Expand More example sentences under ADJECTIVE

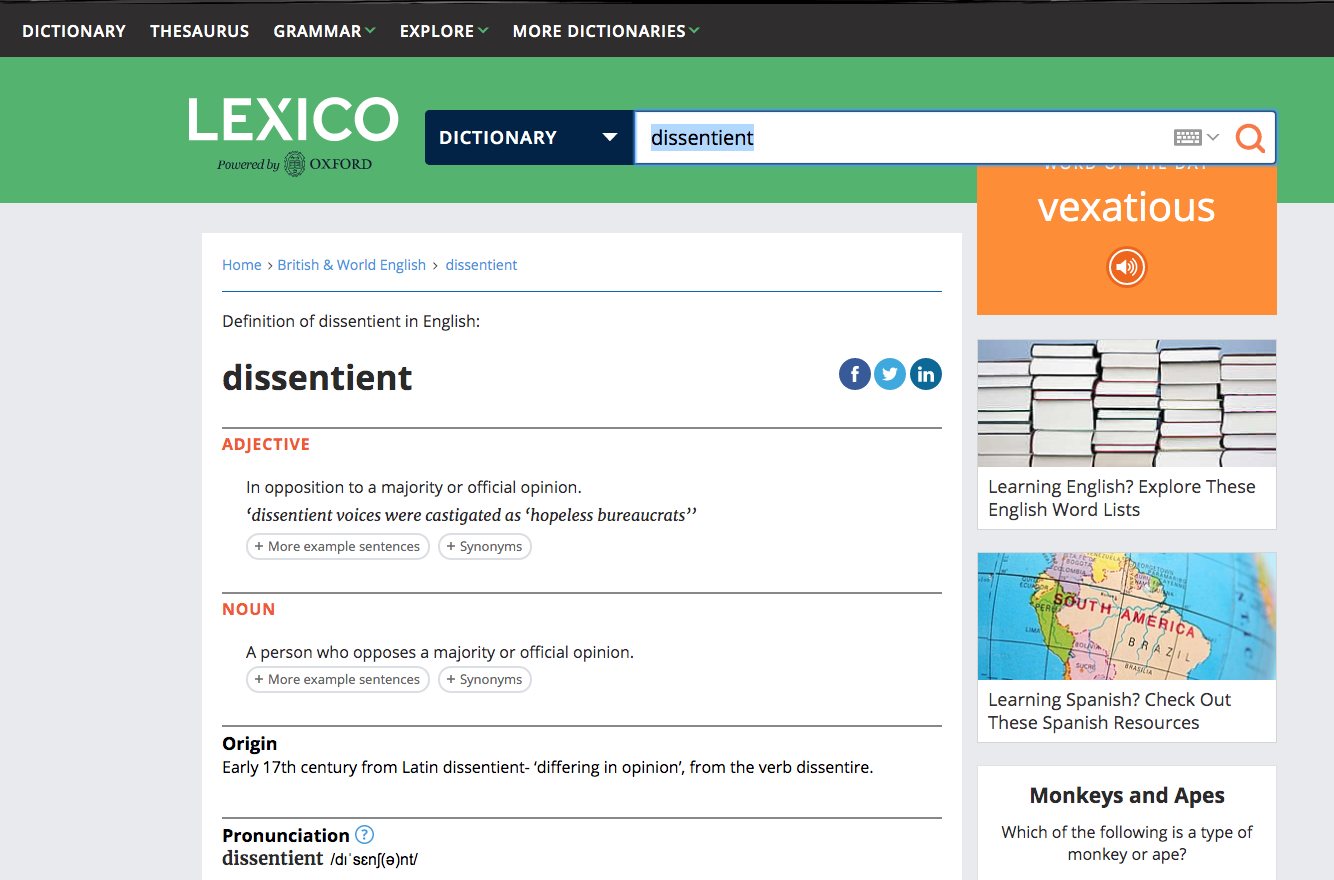pyautogui.click(x=338, y=547)
